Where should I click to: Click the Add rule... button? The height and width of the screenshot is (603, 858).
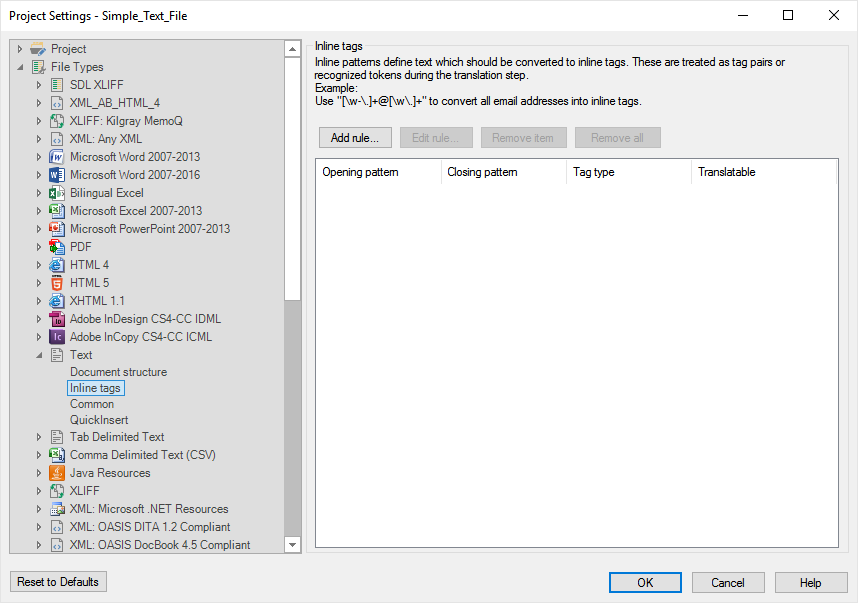tap(355, 138)
